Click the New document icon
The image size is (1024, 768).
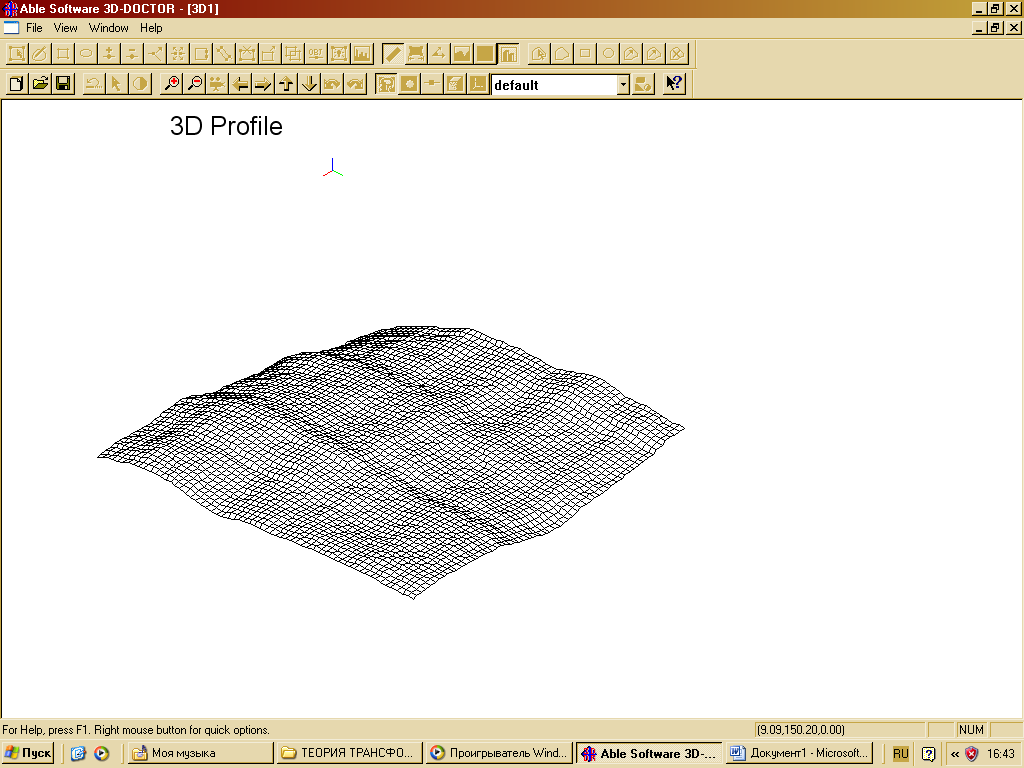(x=16, y=84)
